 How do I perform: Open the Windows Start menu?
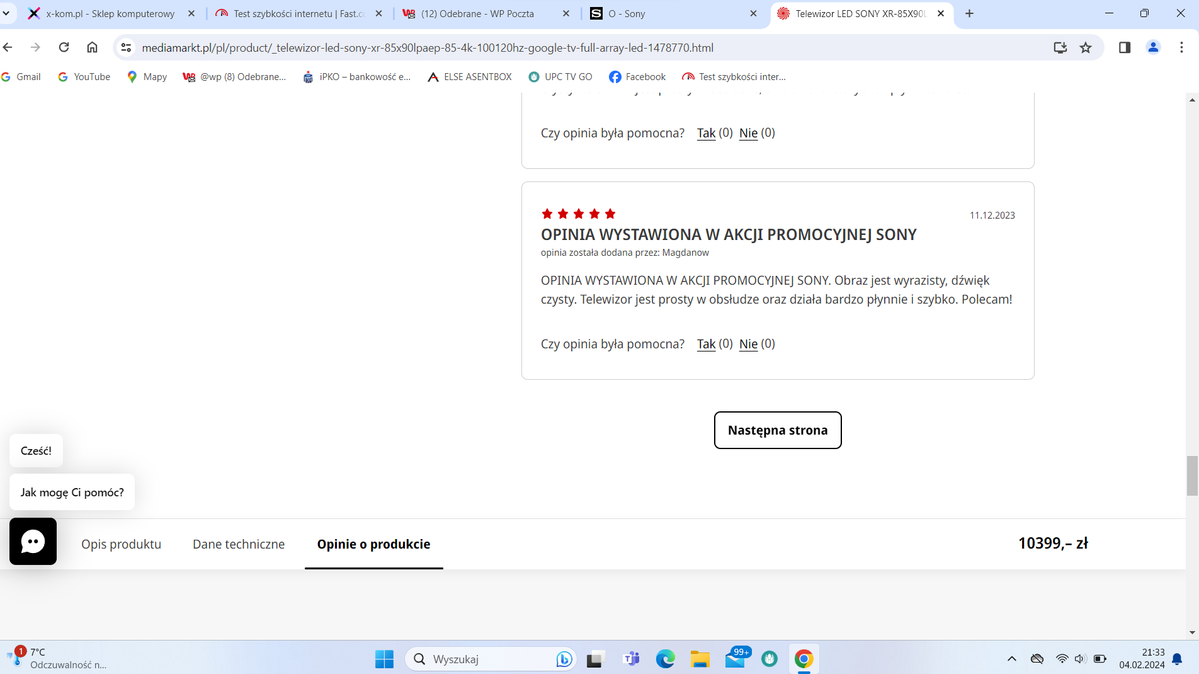pos(384,659)
